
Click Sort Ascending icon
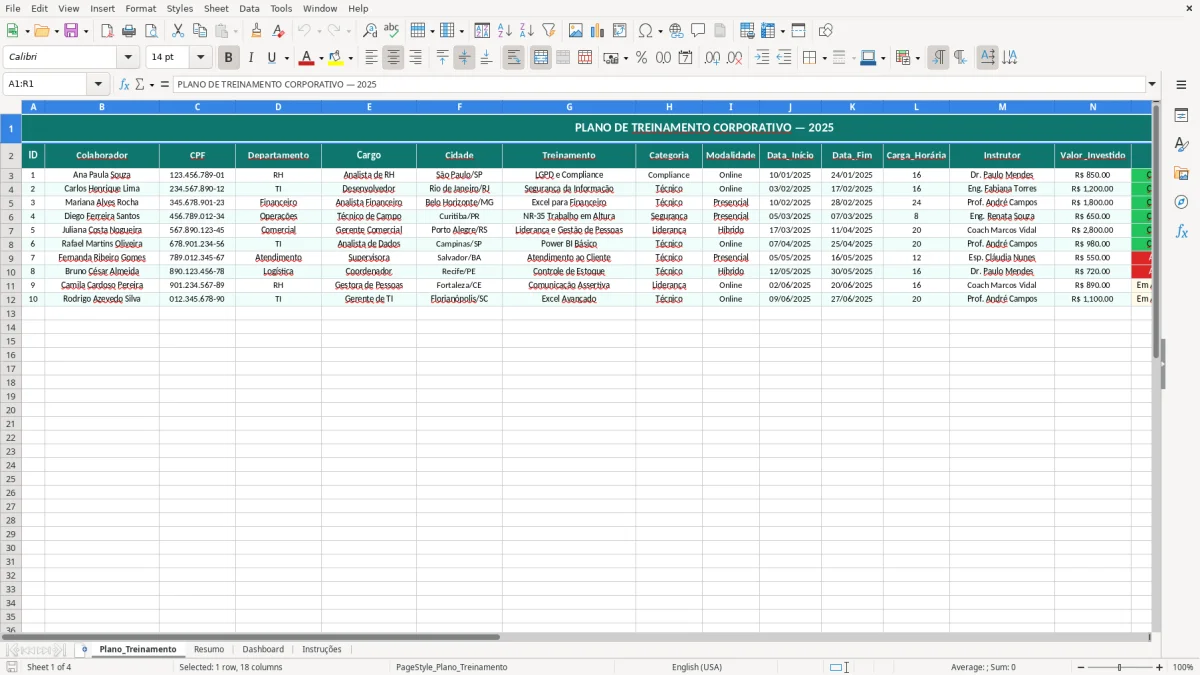[x=505, y=31]
